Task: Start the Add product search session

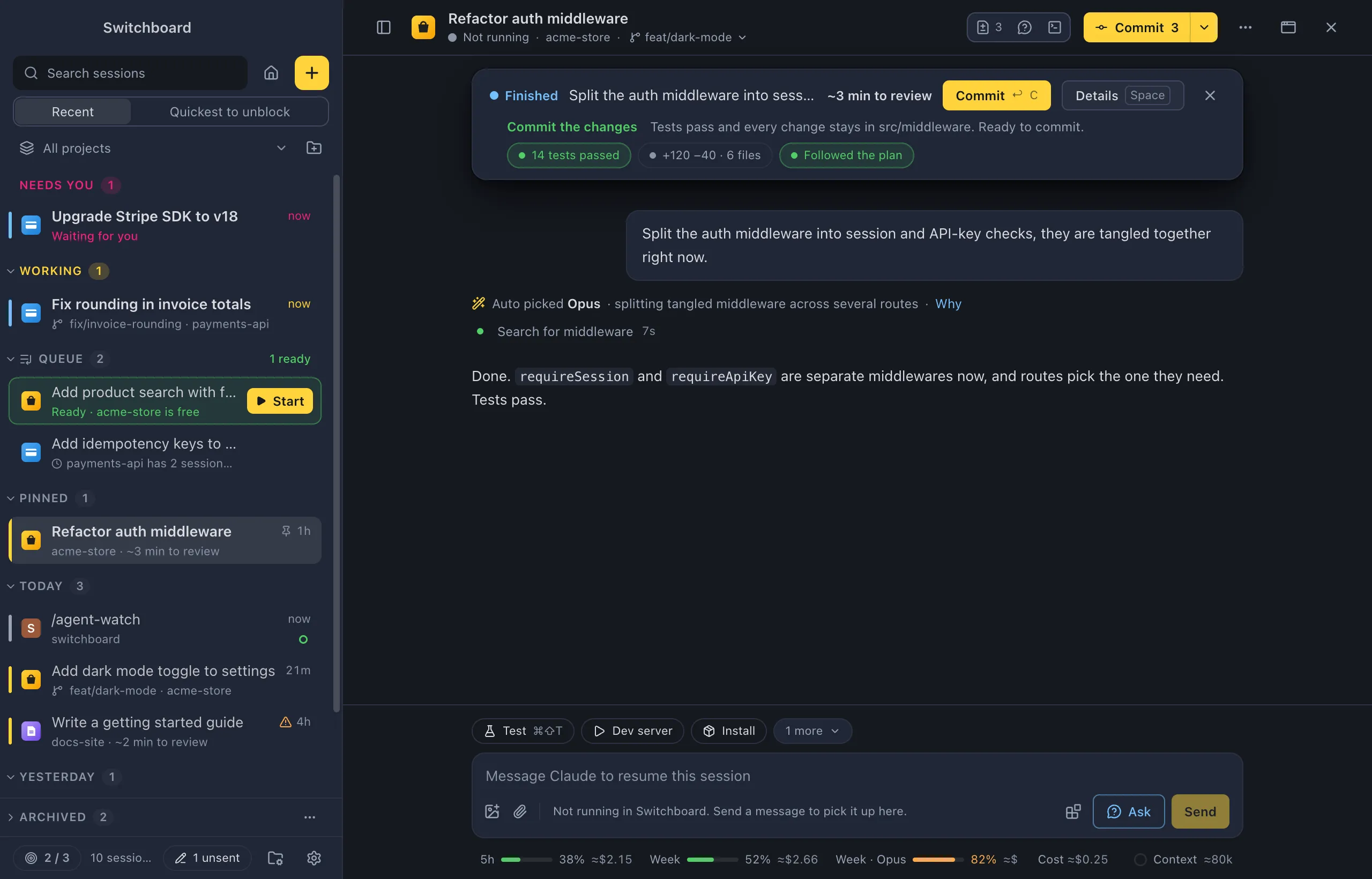Action: (x=280, y=401)
